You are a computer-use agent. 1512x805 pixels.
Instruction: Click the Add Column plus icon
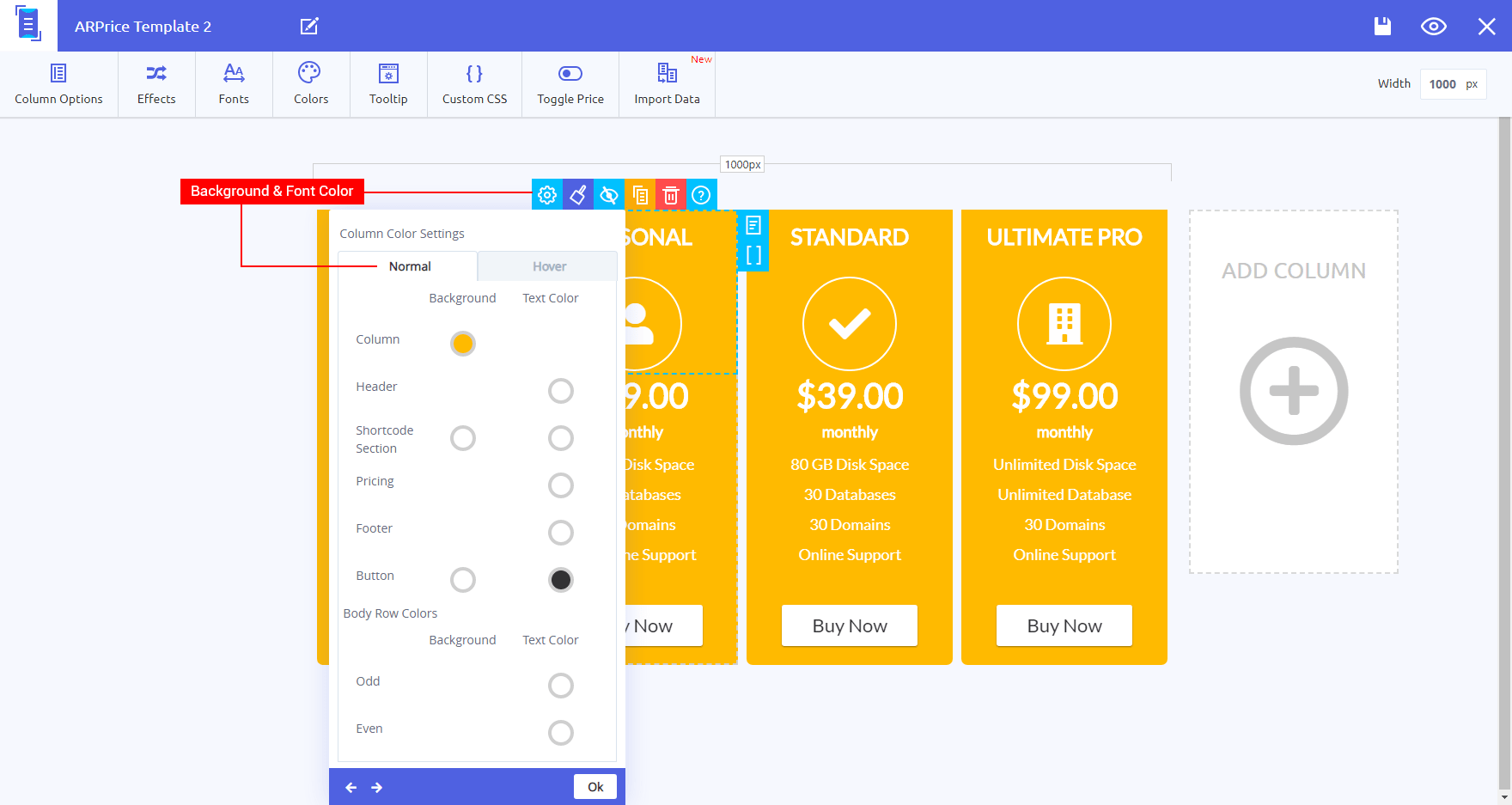point(1294,391)
